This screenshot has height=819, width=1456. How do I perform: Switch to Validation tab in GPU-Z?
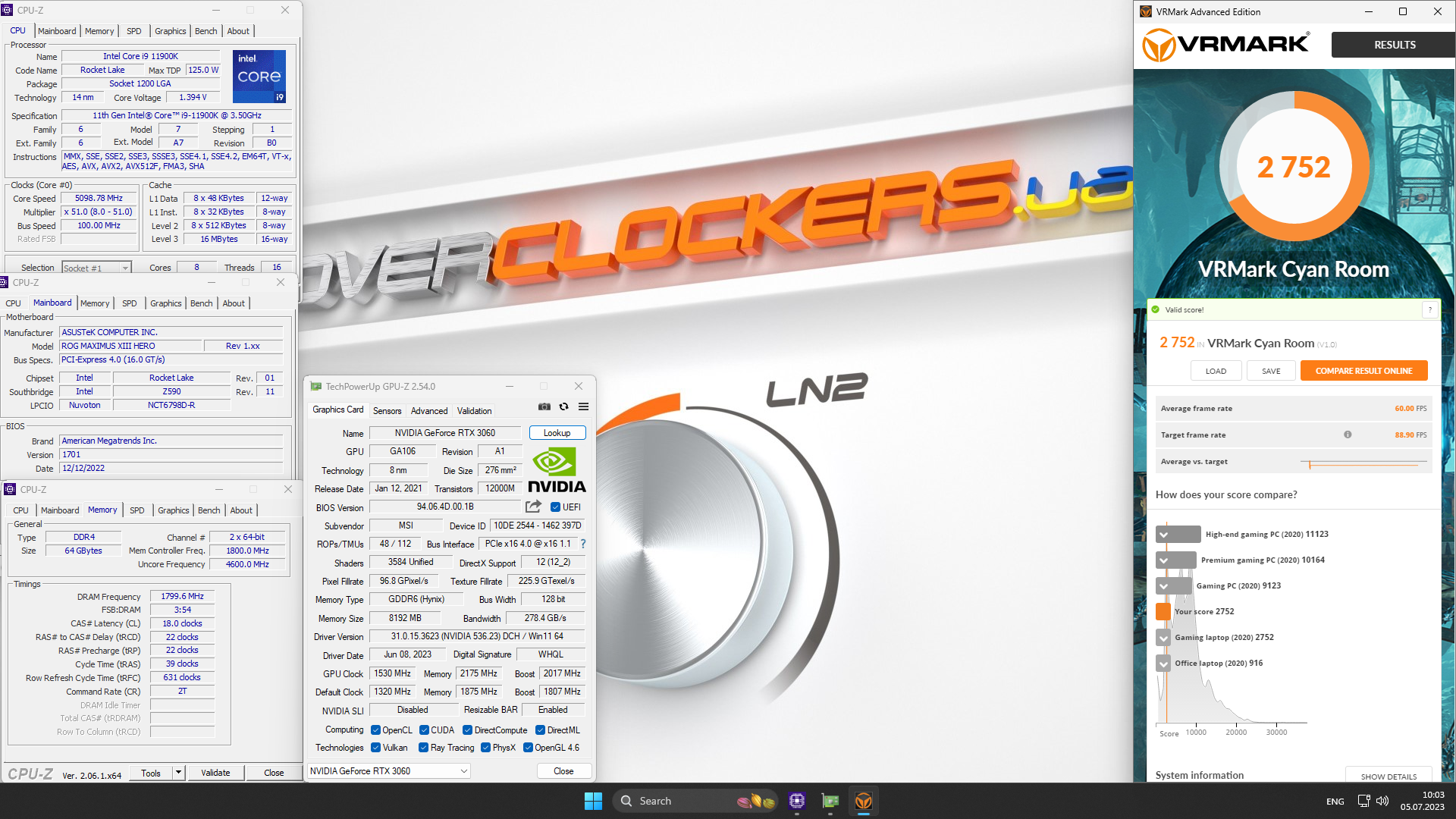(x=475, y=410)
